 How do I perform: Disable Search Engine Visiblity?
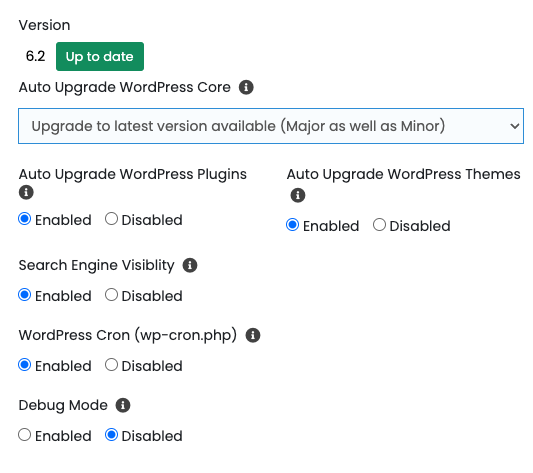coord(111,295)
